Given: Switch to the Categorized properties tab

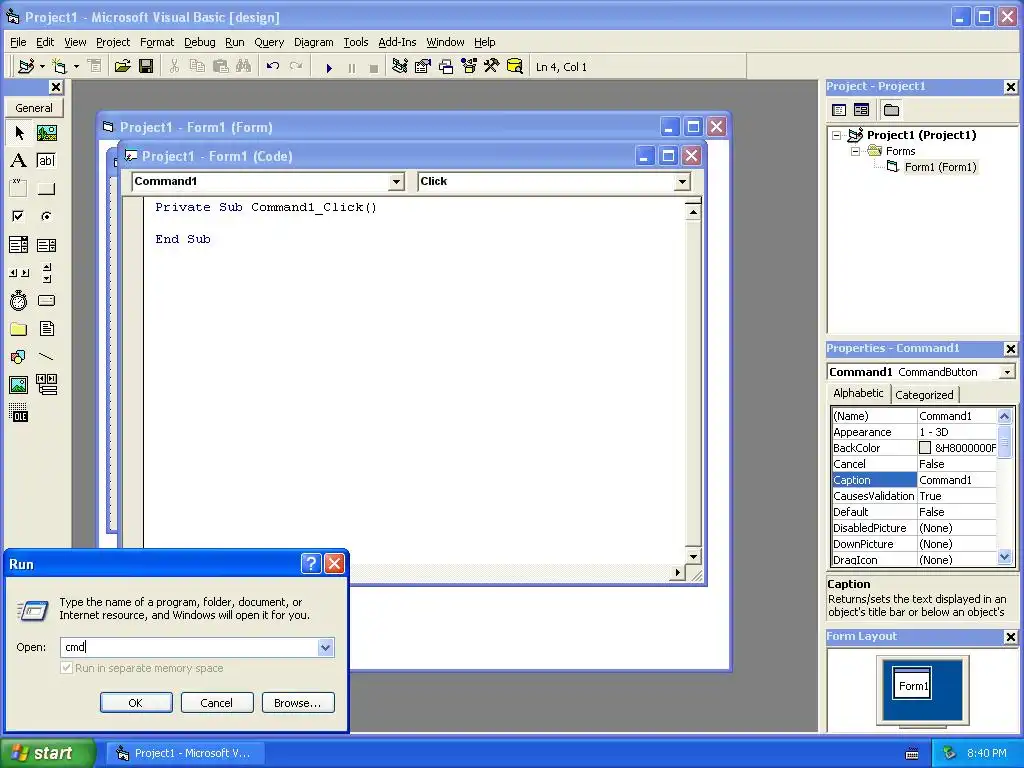Looking at the screenshot, I should 924,394.
